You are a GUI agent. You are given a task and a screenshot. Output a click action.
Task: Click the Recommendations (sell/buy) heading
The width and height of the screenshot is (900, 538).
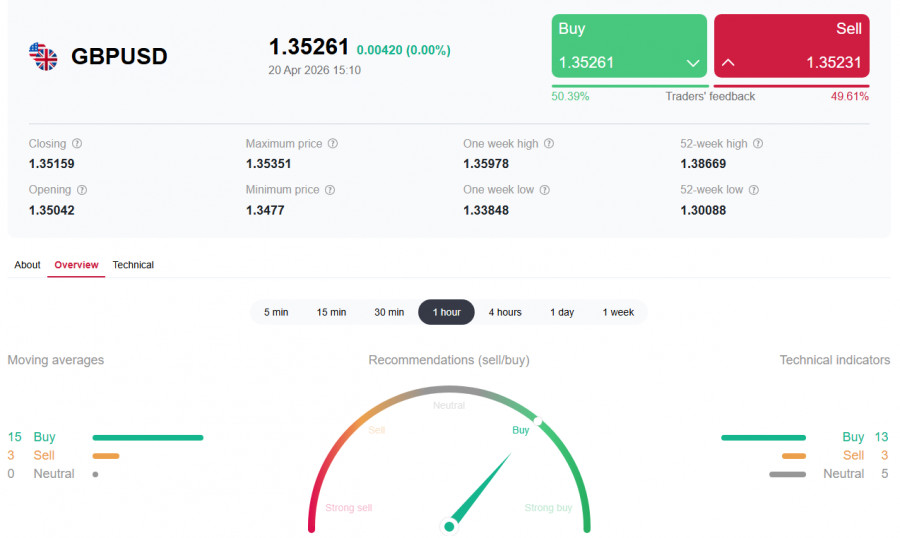click(x=449, y=360)
